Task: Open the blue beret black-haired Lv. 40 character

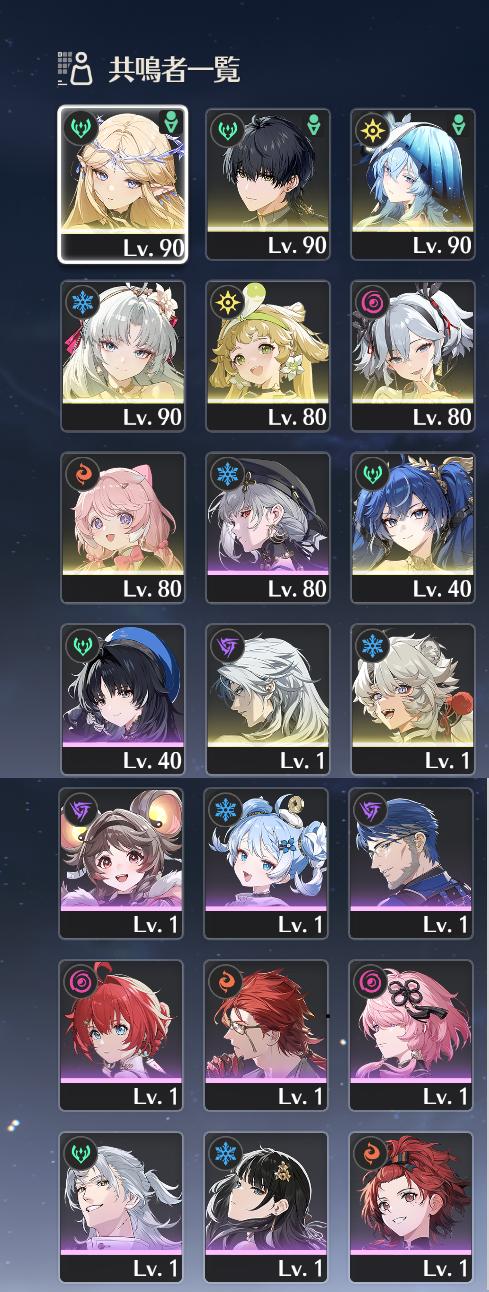Action: (x=123, y=699)
